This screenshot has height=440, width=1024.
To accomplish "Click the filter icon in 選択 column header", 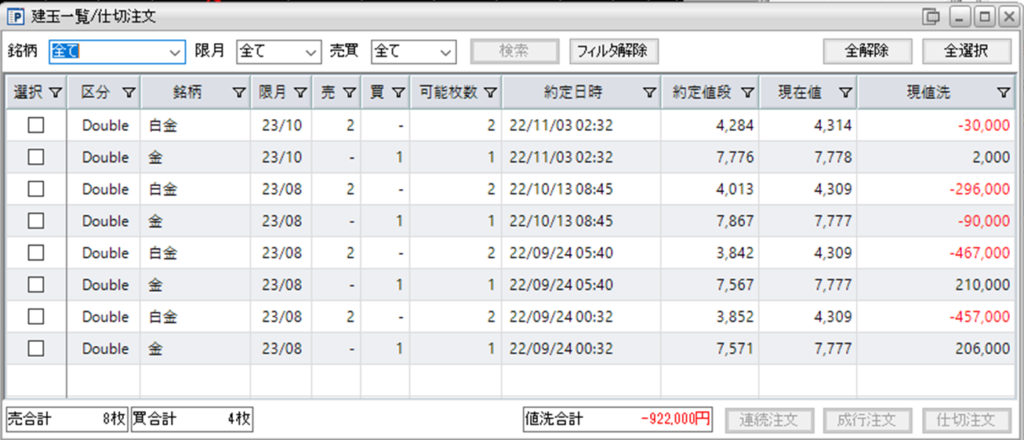I will (55, 93).
